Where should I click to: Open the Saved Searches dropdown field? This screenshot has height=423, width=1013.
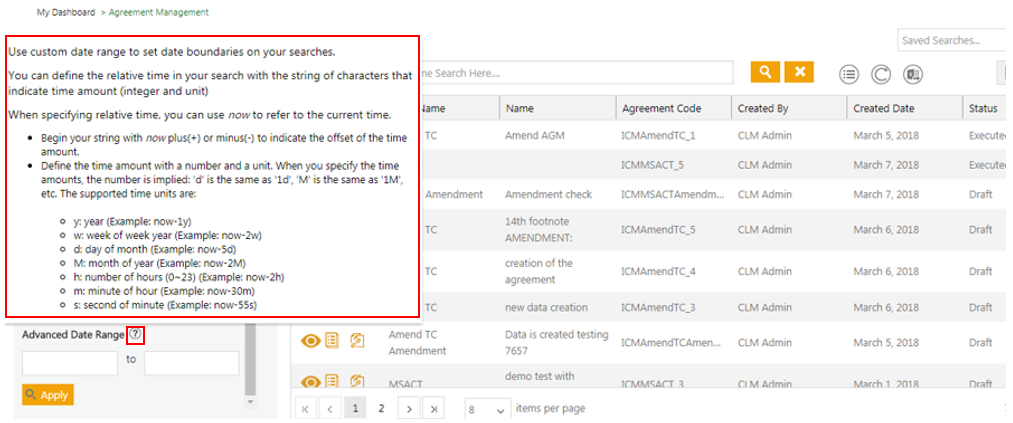click(952, 40)
